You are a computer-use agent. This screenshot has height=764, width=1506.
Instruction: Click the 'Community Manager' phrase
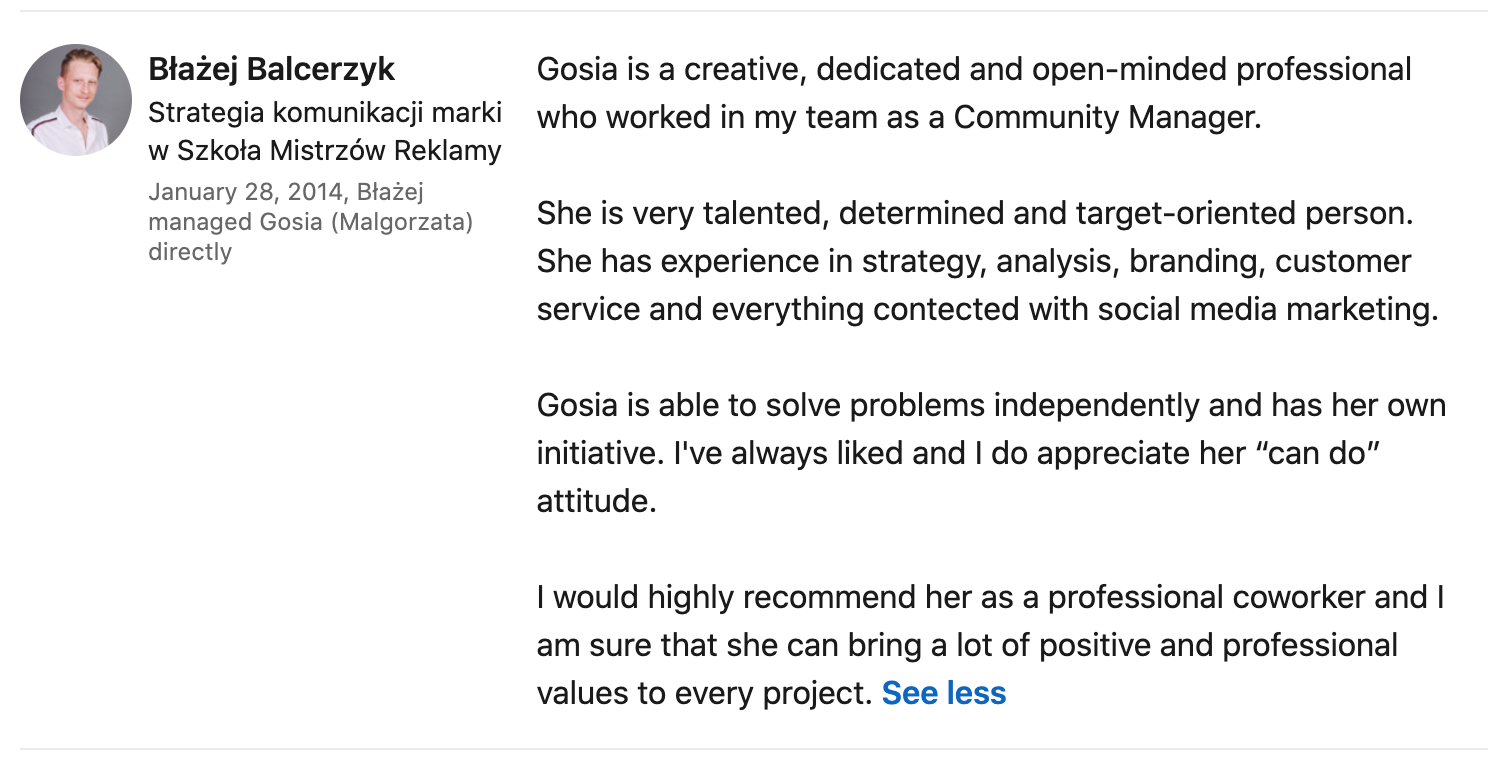(1104, 118)
